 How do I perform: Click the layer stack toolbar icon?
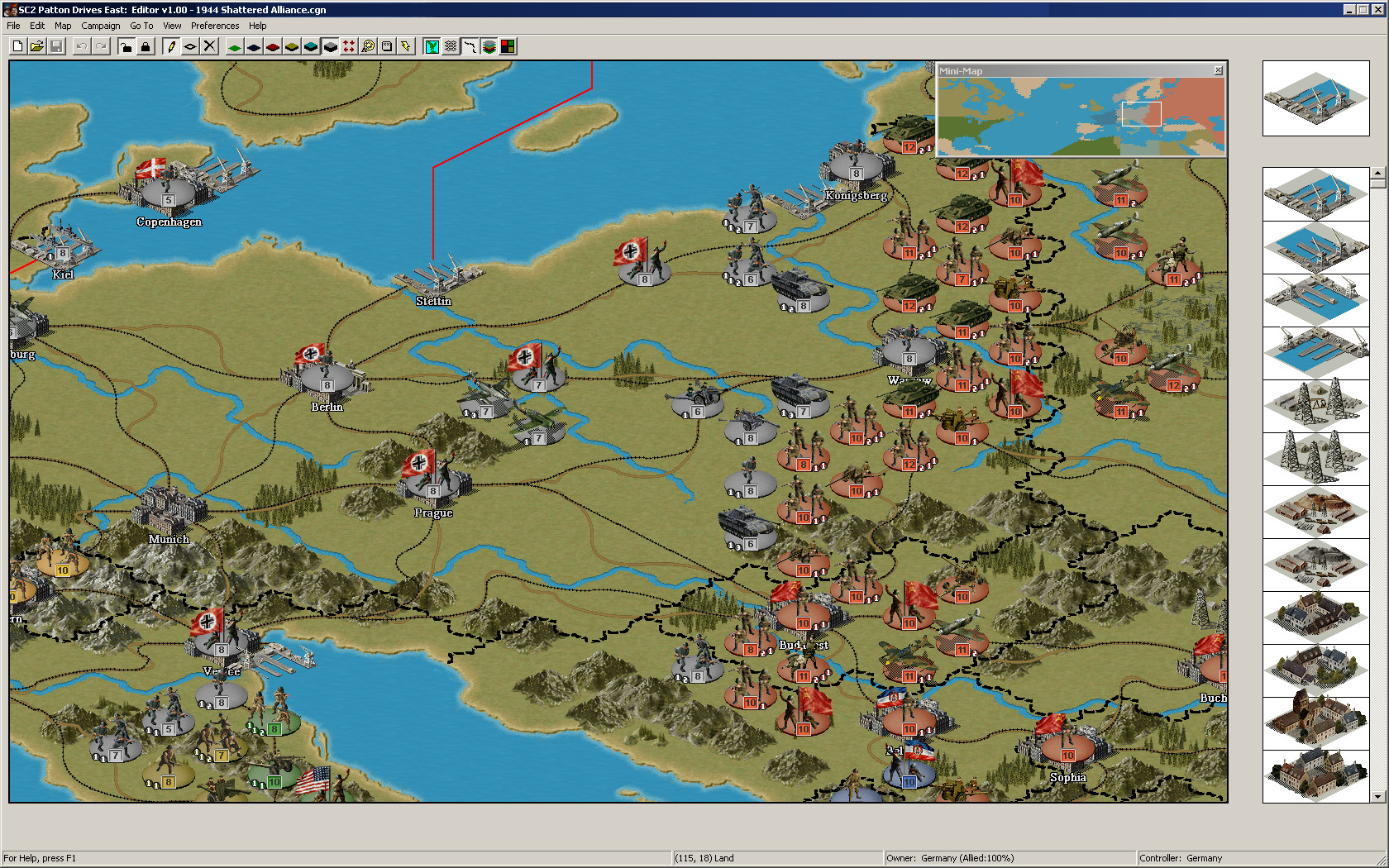[x=488, y=46]
